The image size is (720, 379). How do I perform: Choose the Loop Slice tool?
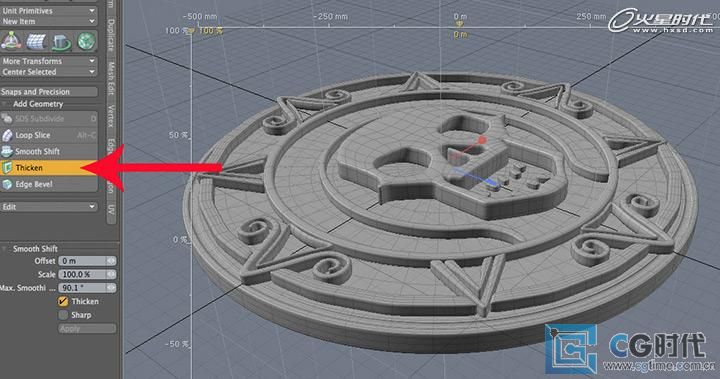pos(49,135)
